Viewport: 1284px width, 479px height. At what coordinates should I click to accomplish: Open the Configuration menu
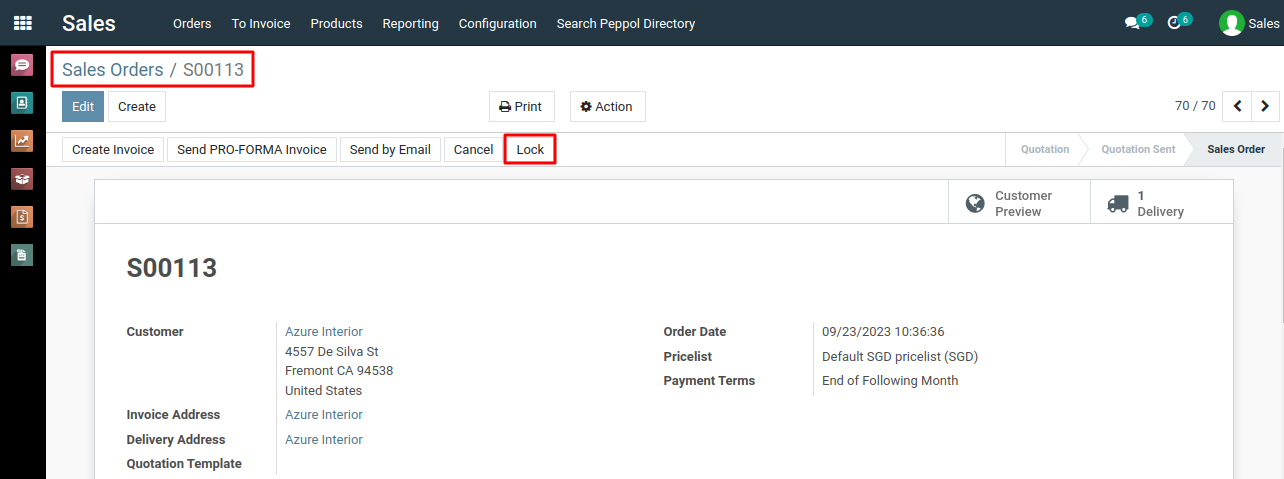coord(497,23)
